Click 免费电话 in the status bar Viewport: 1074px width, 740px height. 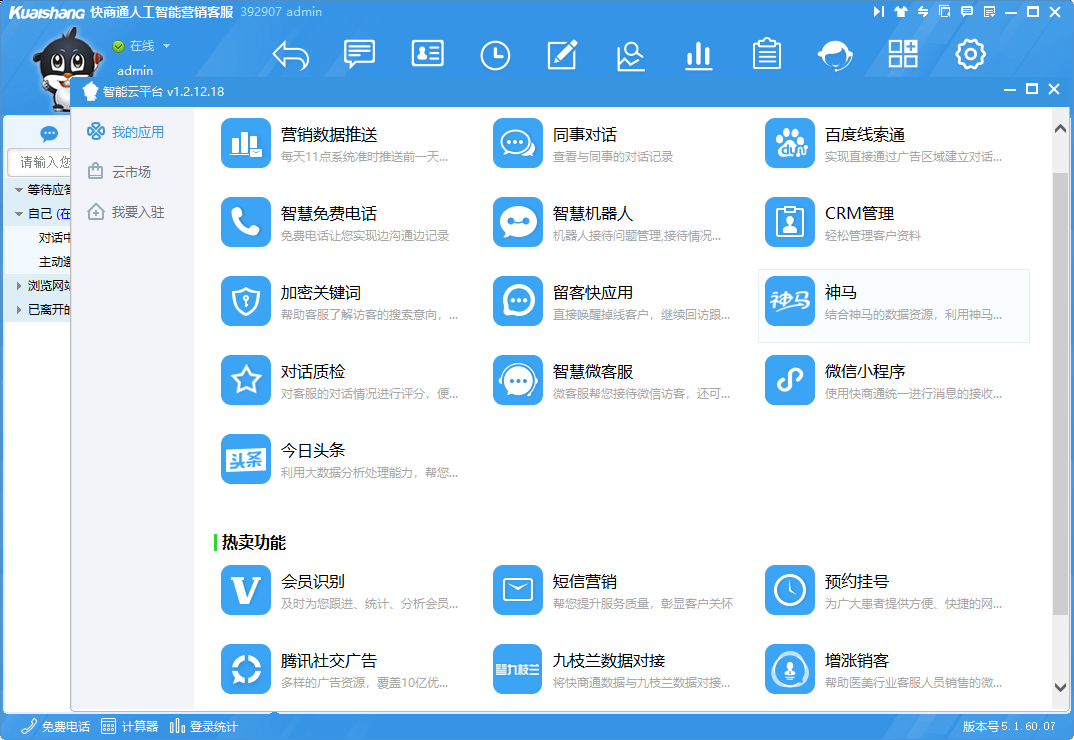(56, 727)
